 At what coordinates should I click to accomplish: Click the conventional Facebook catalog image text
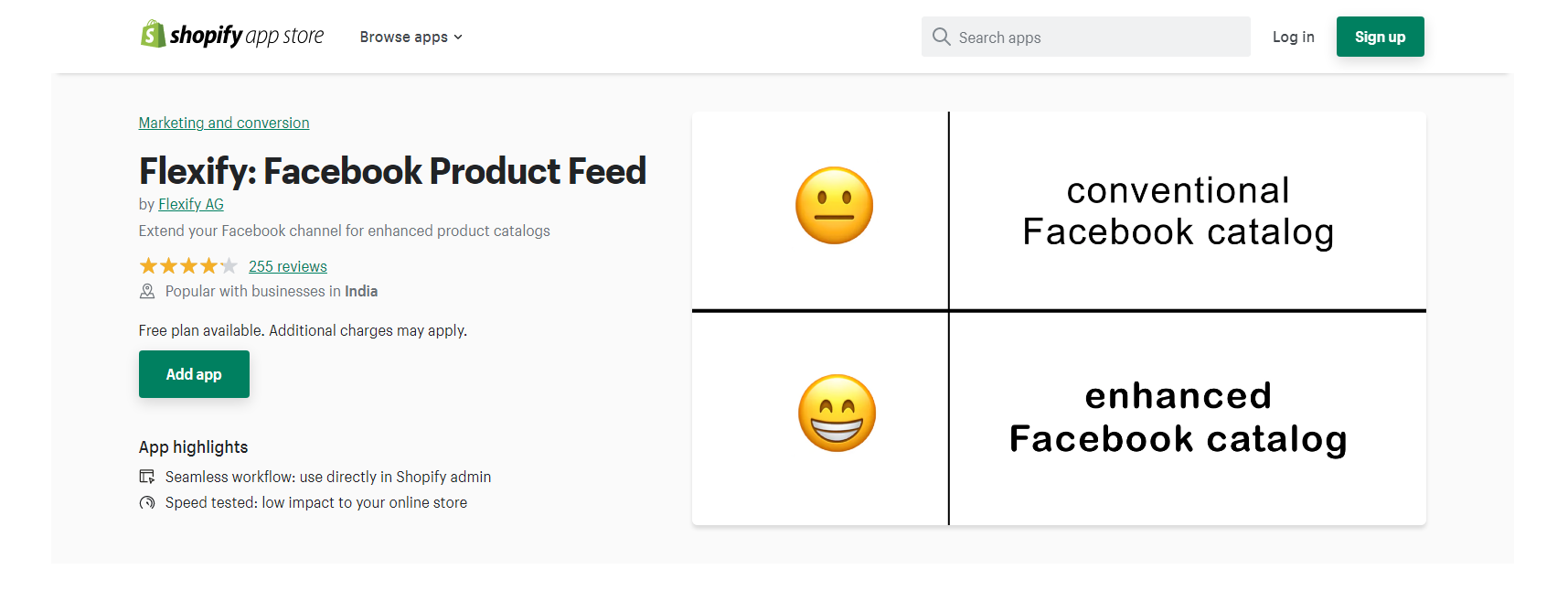(1178, 211)
